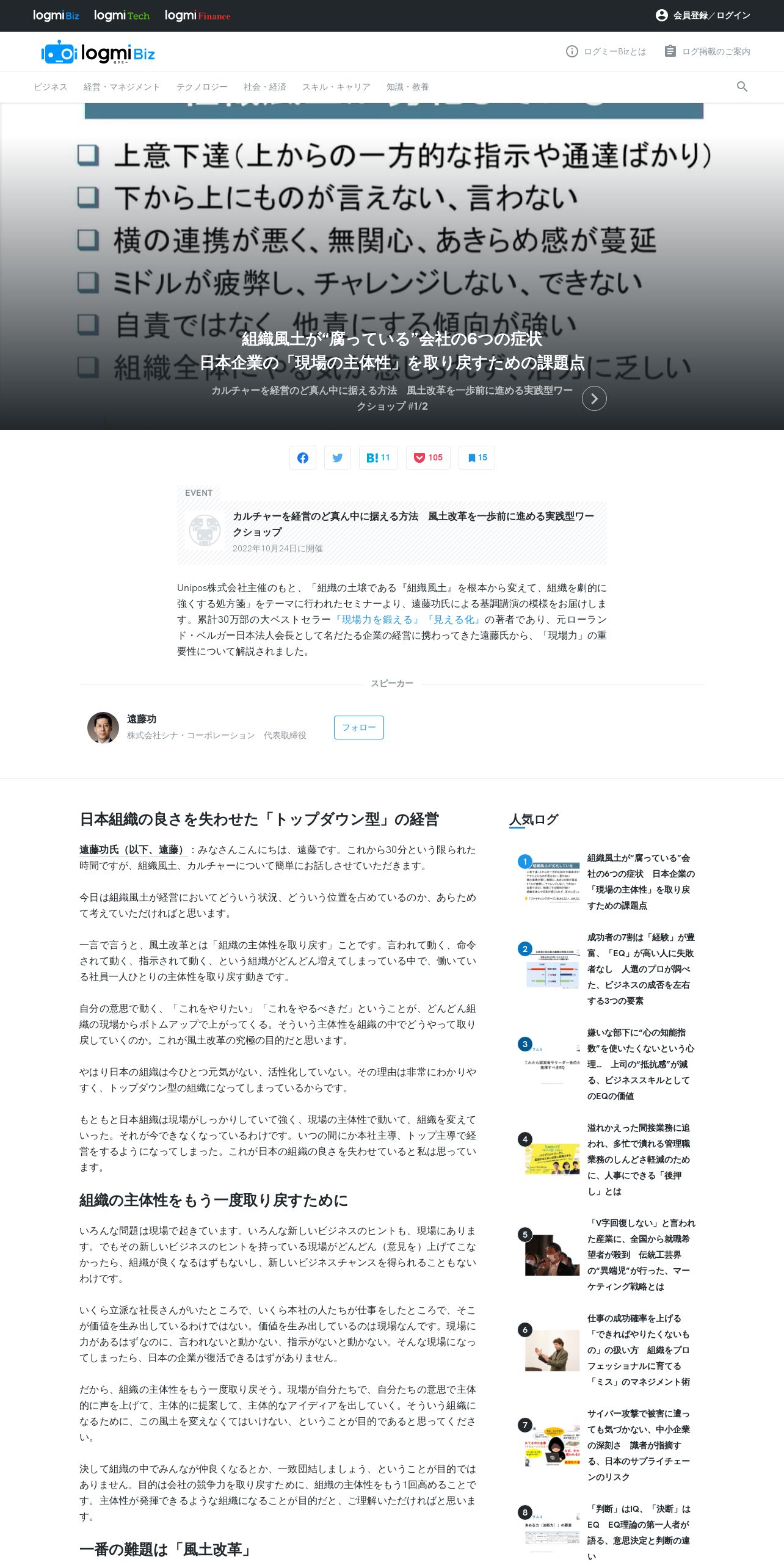Share article on Facebook
Viewport: 784px width, 1568px height.
pos(303,457)
